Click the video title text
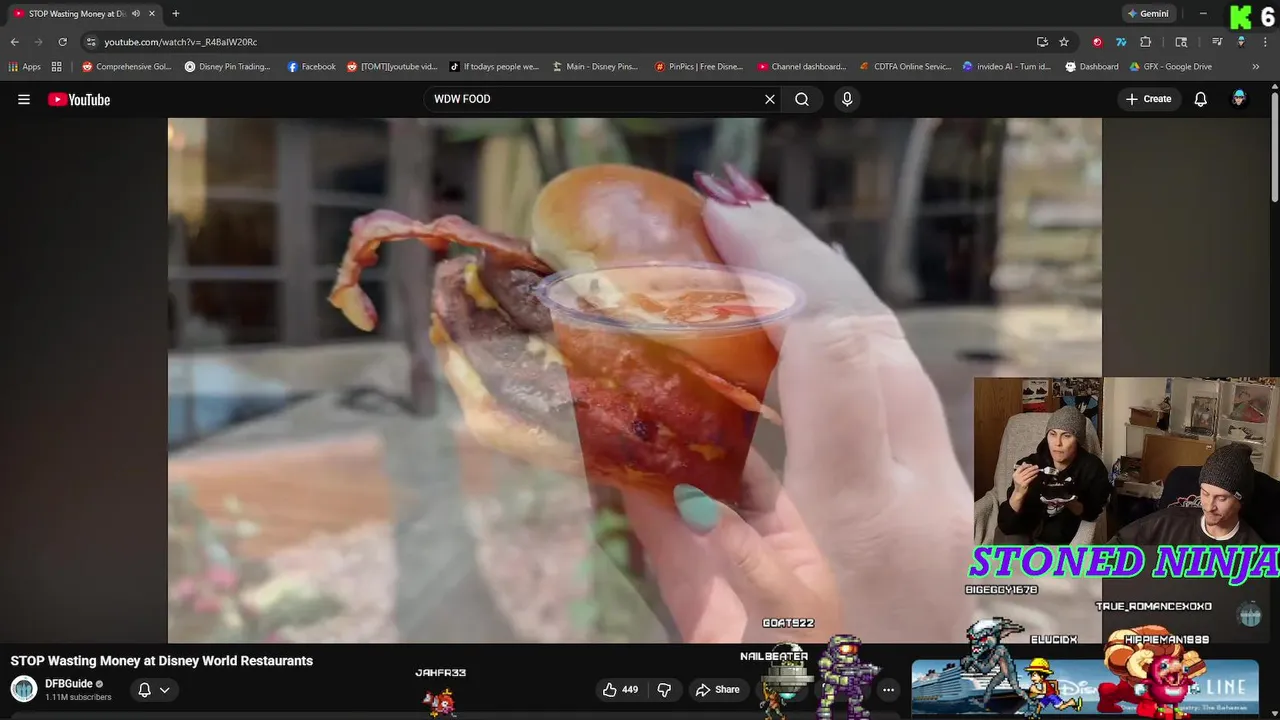This screenshot has height=720, width=1280. [161, 661]
